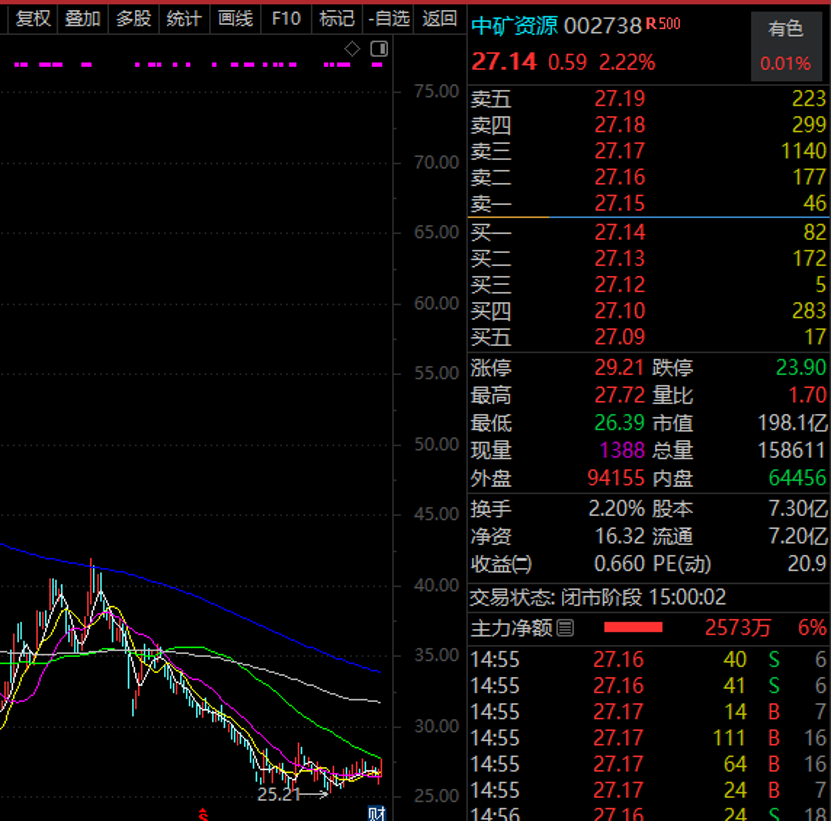
Task: Select the 卖二 price 27.16
Action: pyautogui.click(x=619, y=177)
